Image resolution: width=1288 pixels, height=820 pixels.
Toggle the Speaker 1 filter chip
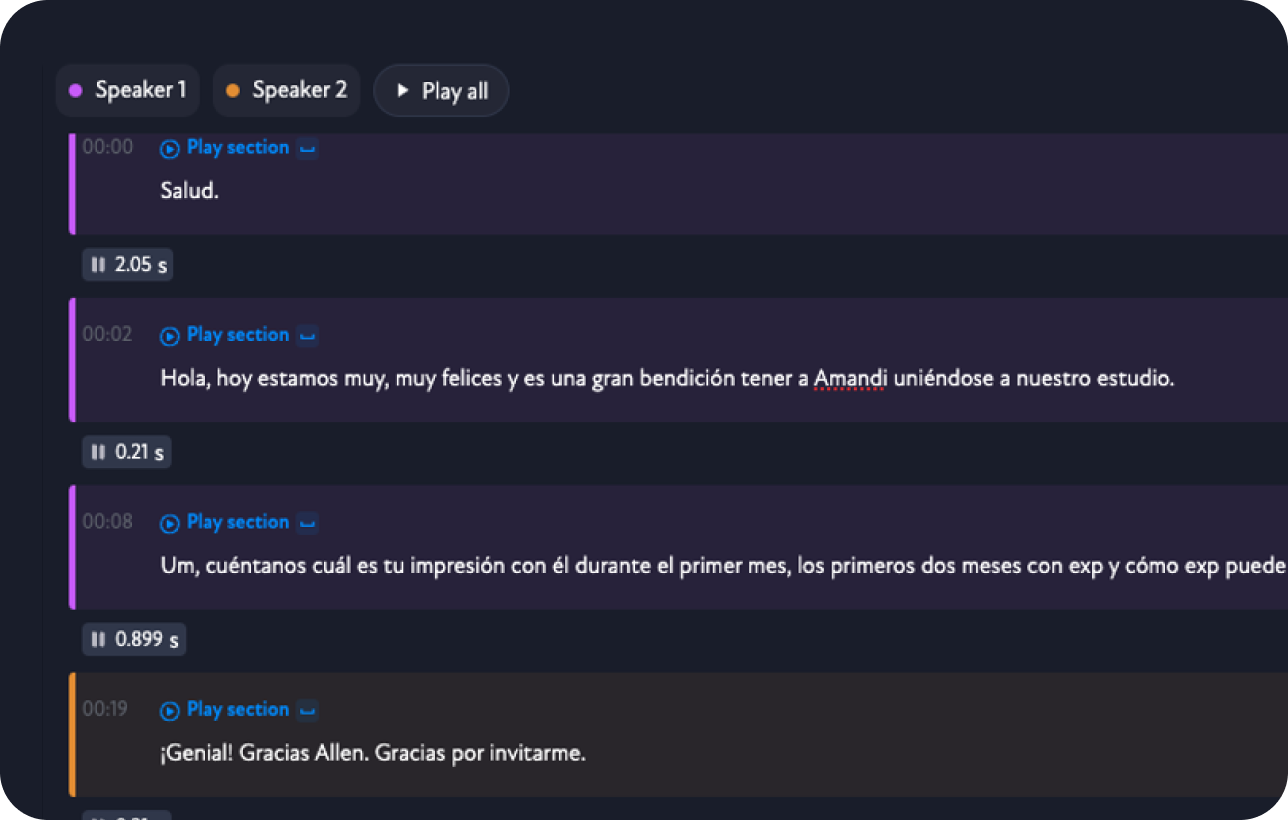[127, 90]
